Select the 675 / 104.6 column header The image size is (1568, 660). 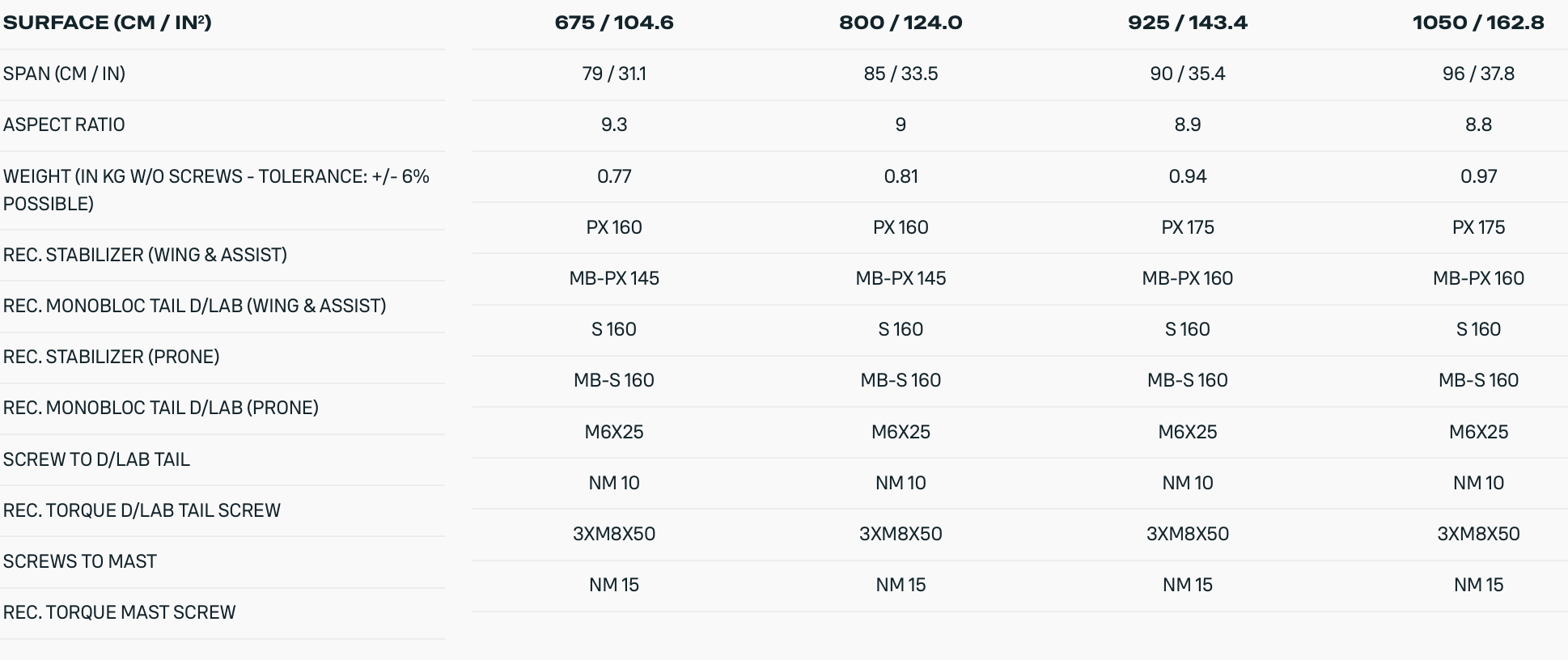(614, 23)
